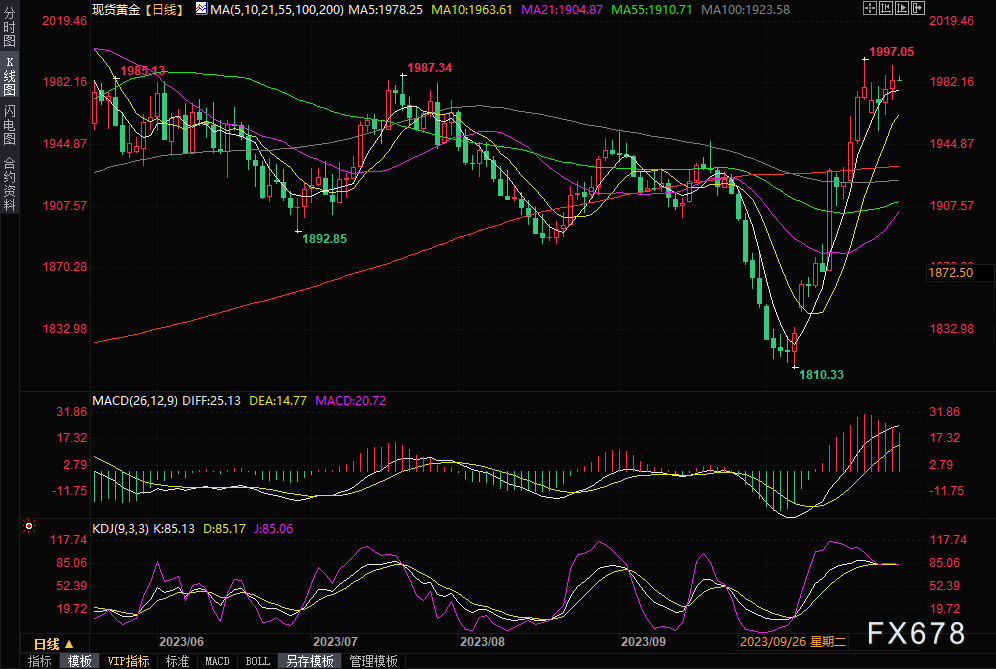Open 管理模板 template manager

(x=373, y=661)
